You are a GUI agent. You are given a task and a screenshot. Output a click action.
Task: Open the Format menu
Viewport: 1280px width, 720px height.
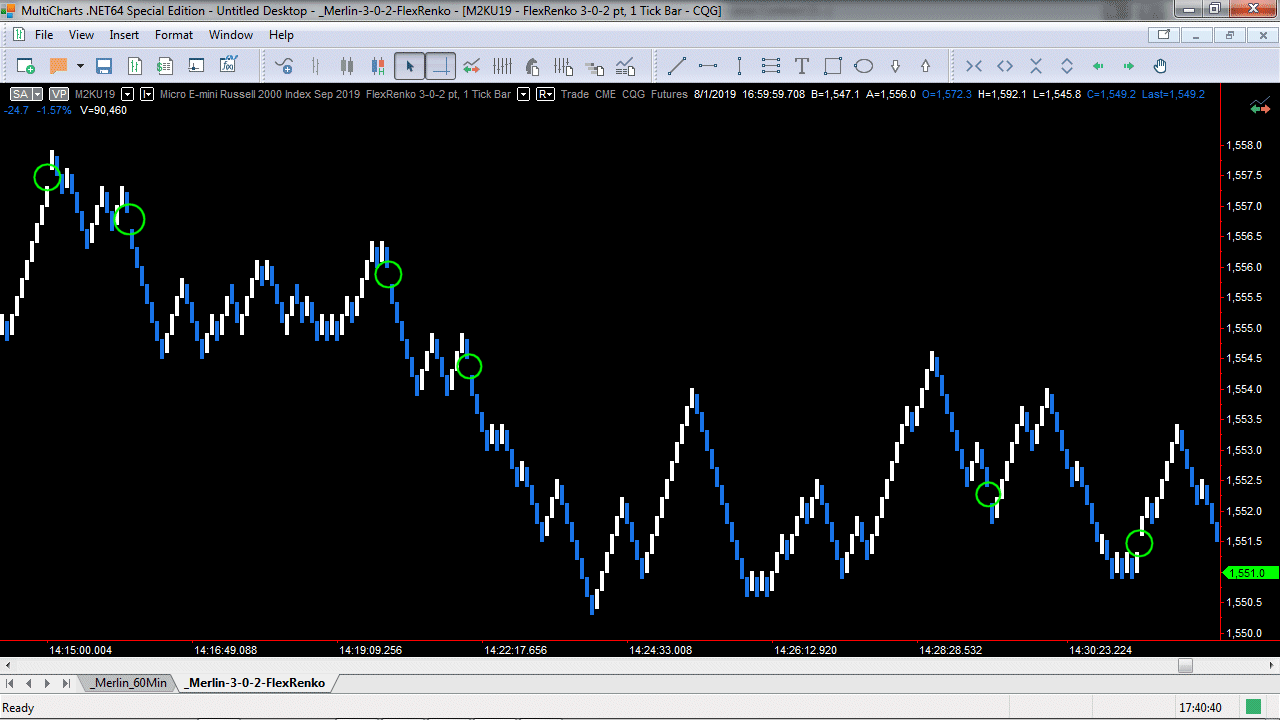(174, 35)
